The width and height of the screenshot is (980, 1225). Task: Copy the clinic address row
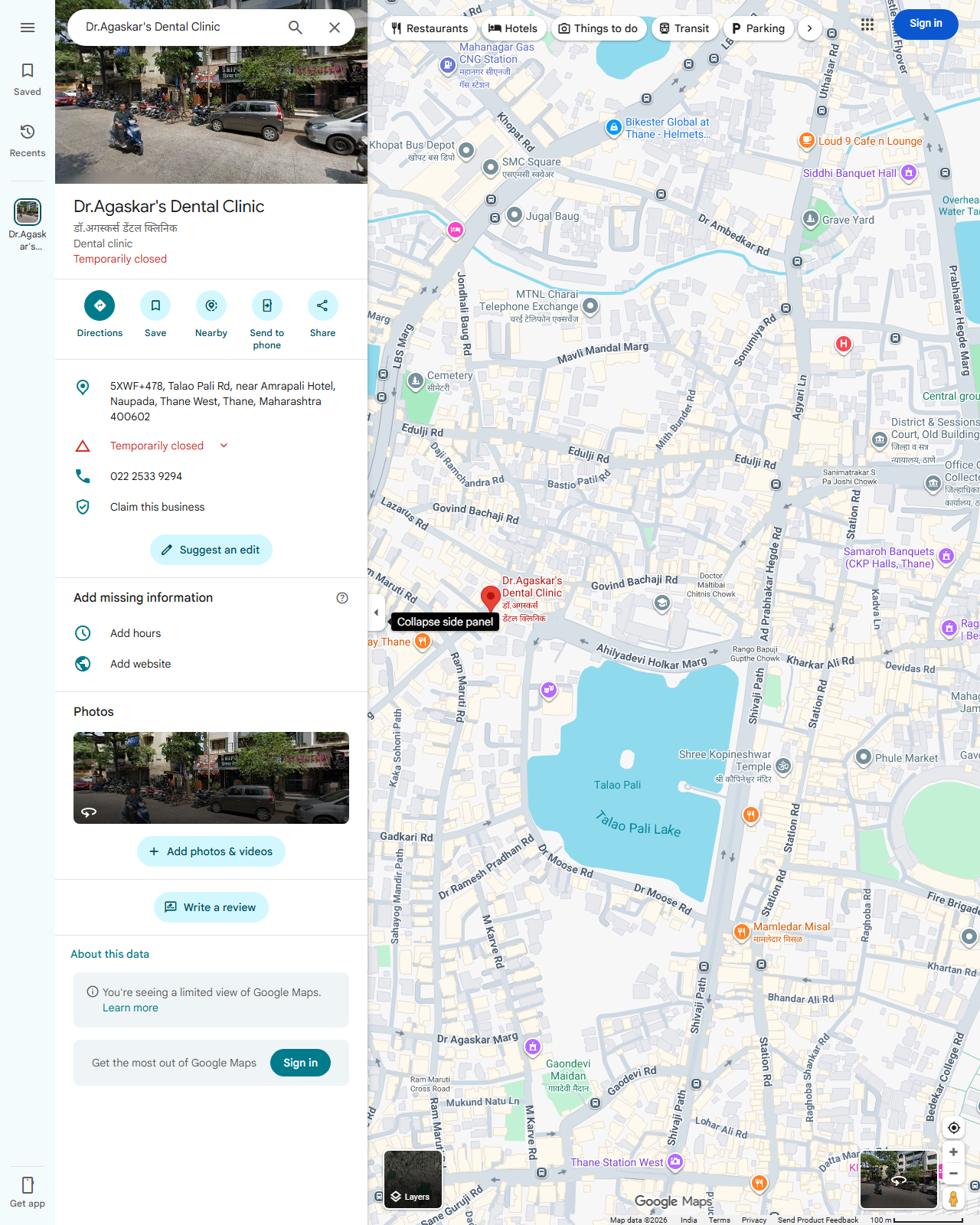click(211, 401)
